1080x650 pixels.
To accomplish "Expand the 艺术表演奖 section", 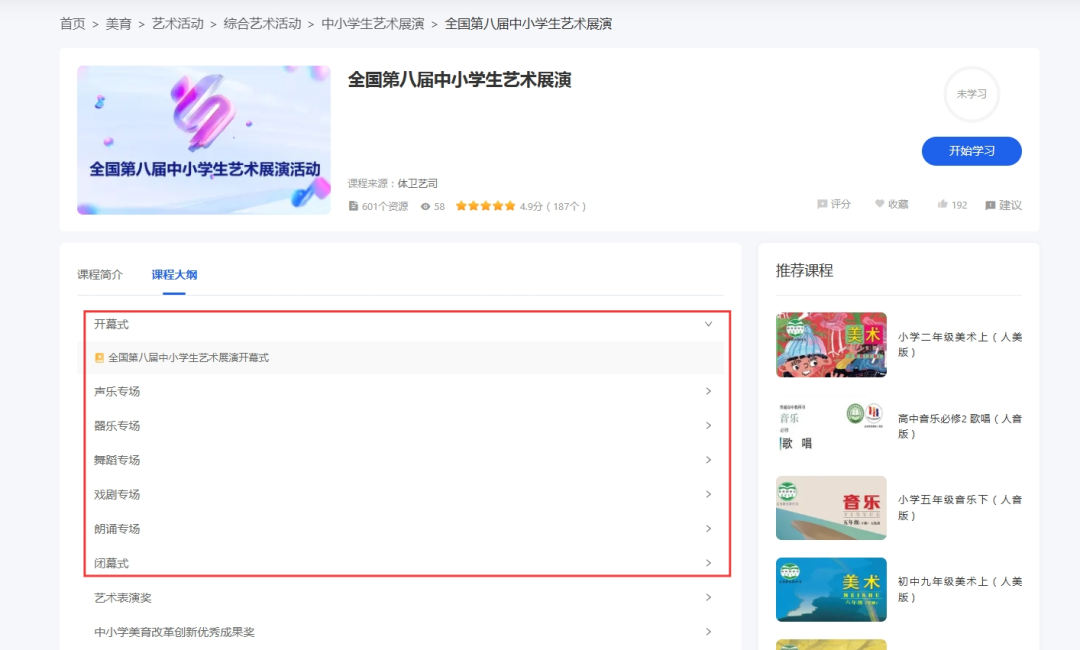I will pyautogui.click(x=709, y=597).
